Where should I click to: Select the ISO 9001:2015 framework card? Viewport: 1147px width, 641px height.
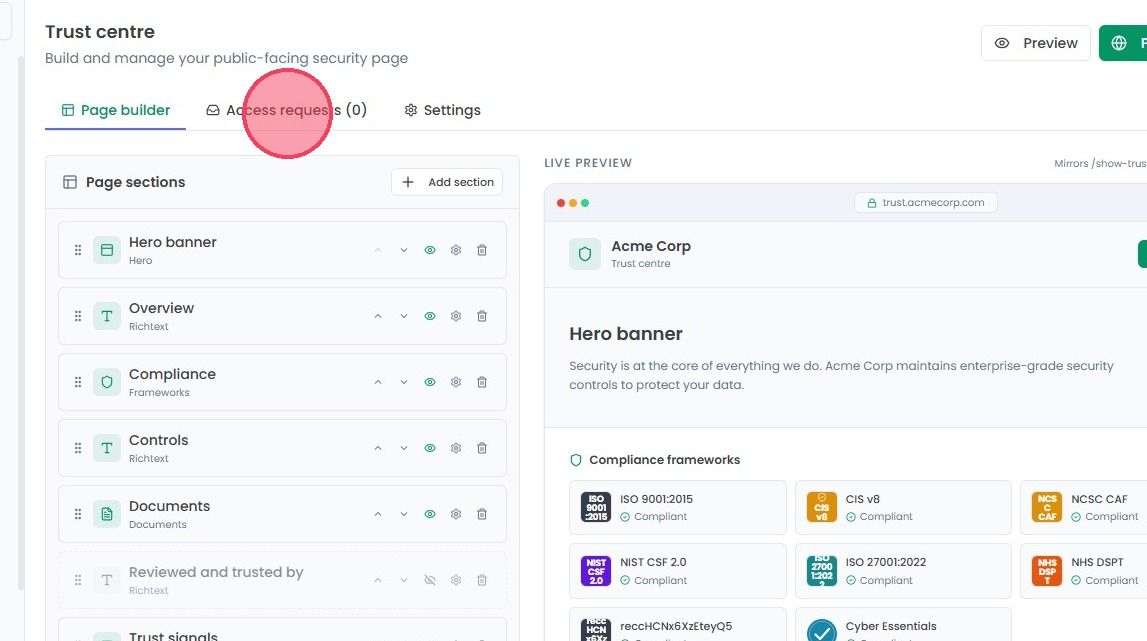(677, 507)
